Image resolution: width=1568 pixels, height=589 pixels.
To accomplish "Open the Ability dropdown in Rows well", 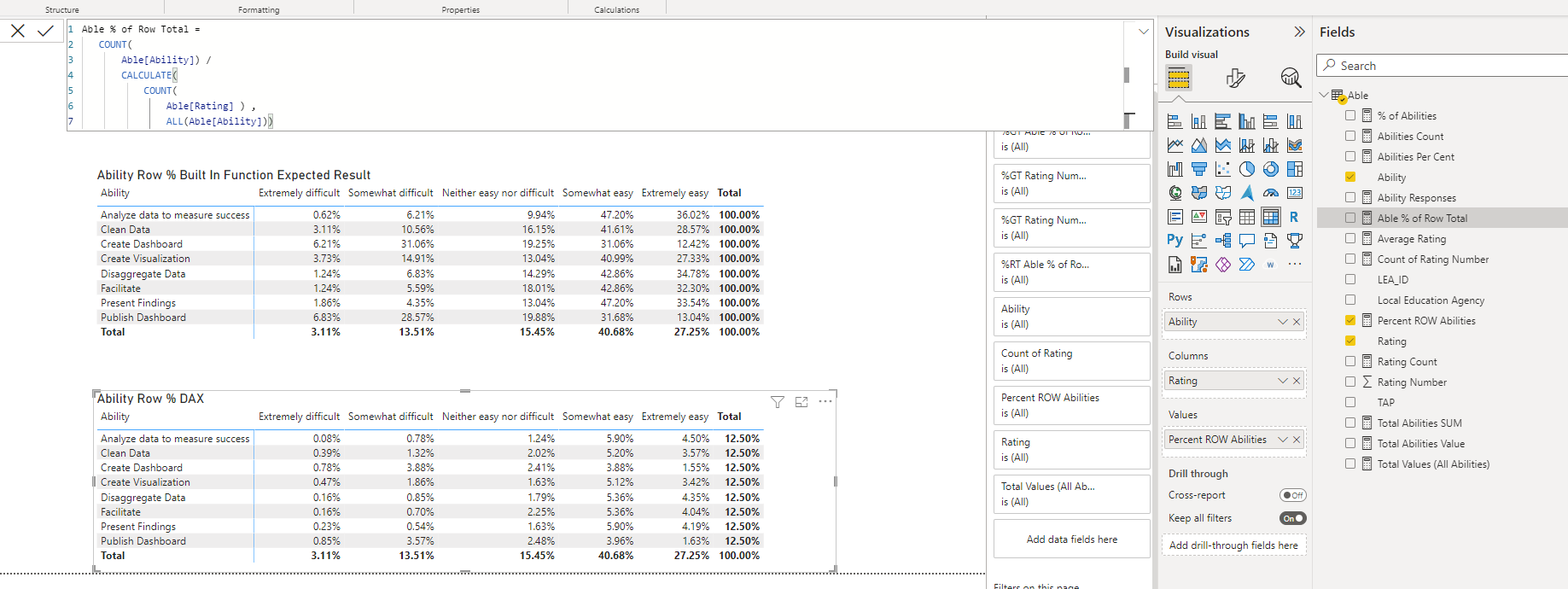I will point(1282,322).
